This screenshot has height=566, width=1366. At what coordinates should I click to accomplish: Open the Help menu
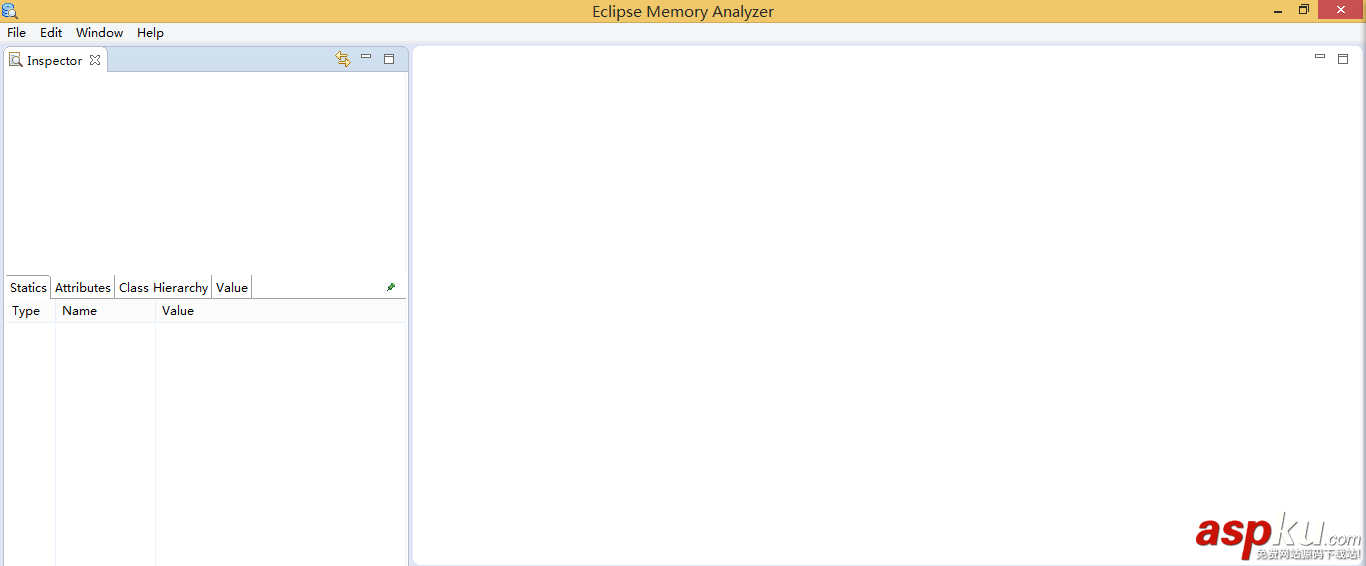pos(150,32)
